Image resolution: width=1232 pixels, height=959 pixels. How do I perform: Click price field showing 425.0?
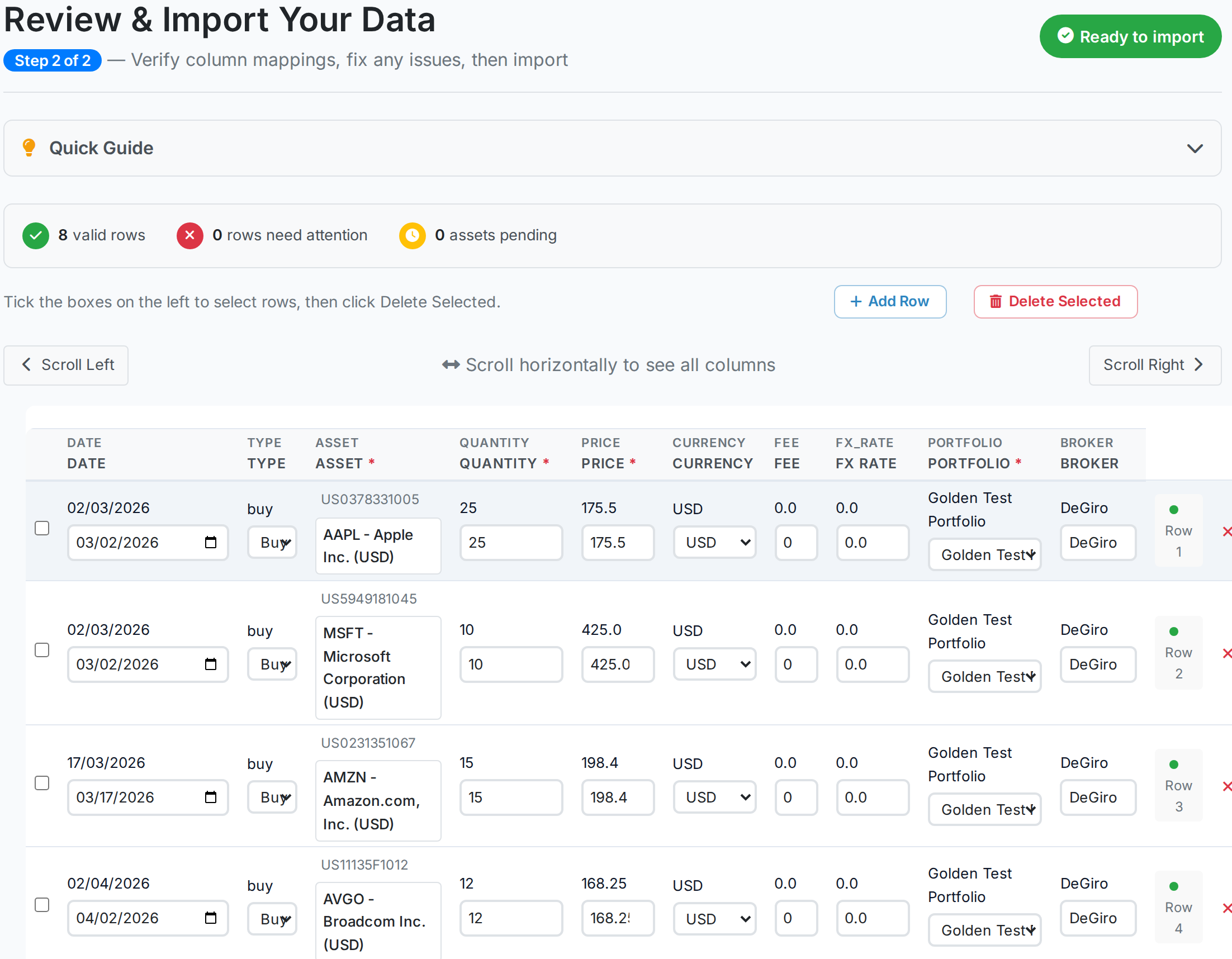618,664
